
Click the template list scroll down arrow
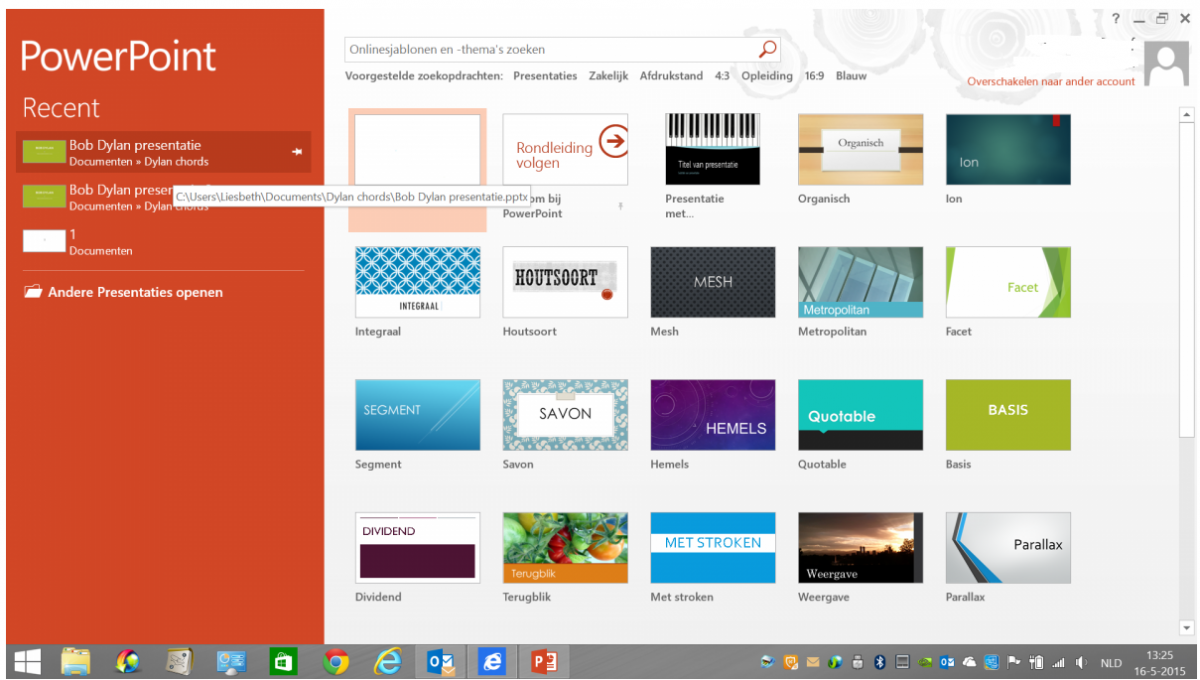point(1187,628)
